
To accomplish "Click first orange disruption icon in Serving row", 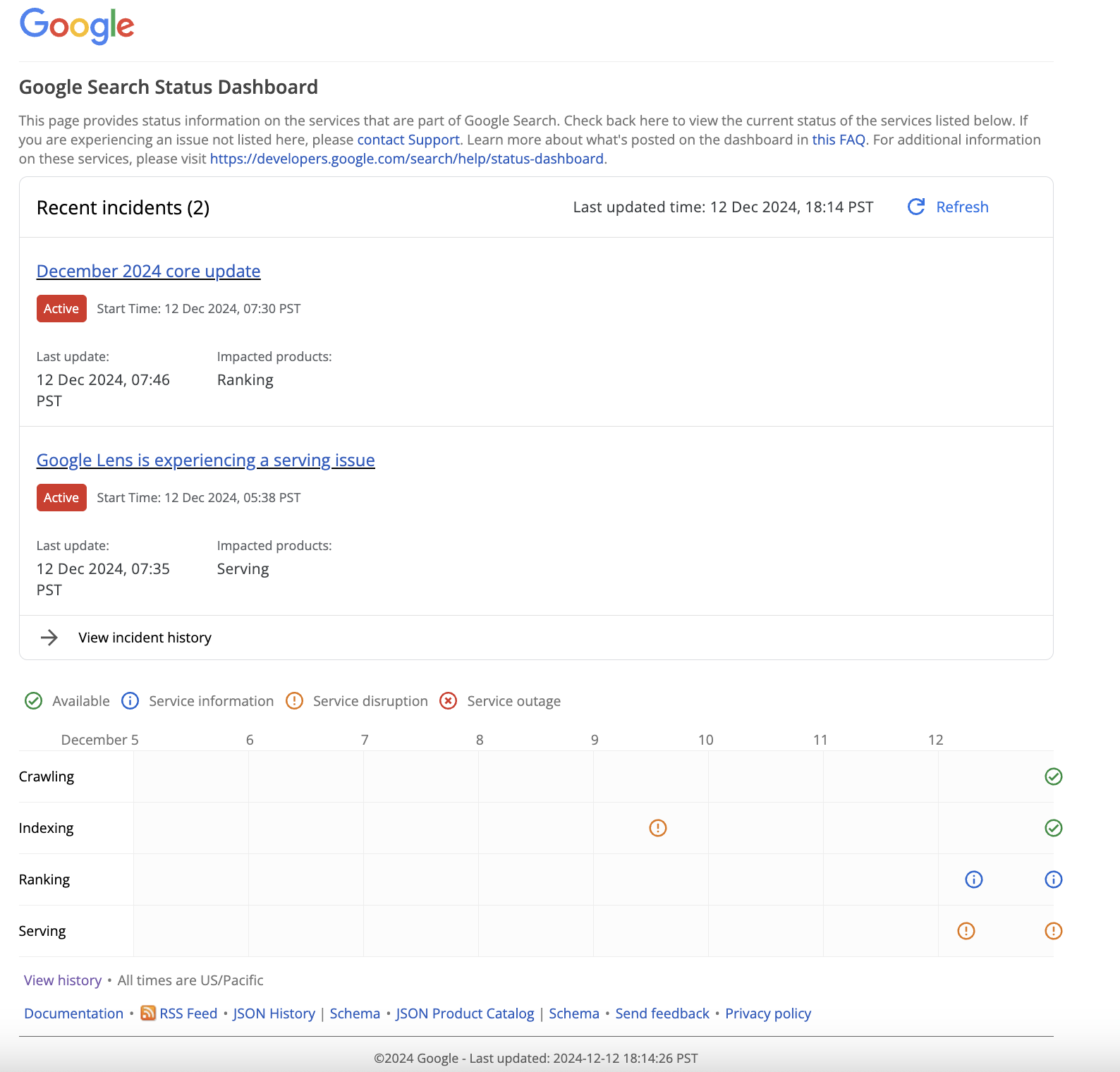I will (966, 931).
